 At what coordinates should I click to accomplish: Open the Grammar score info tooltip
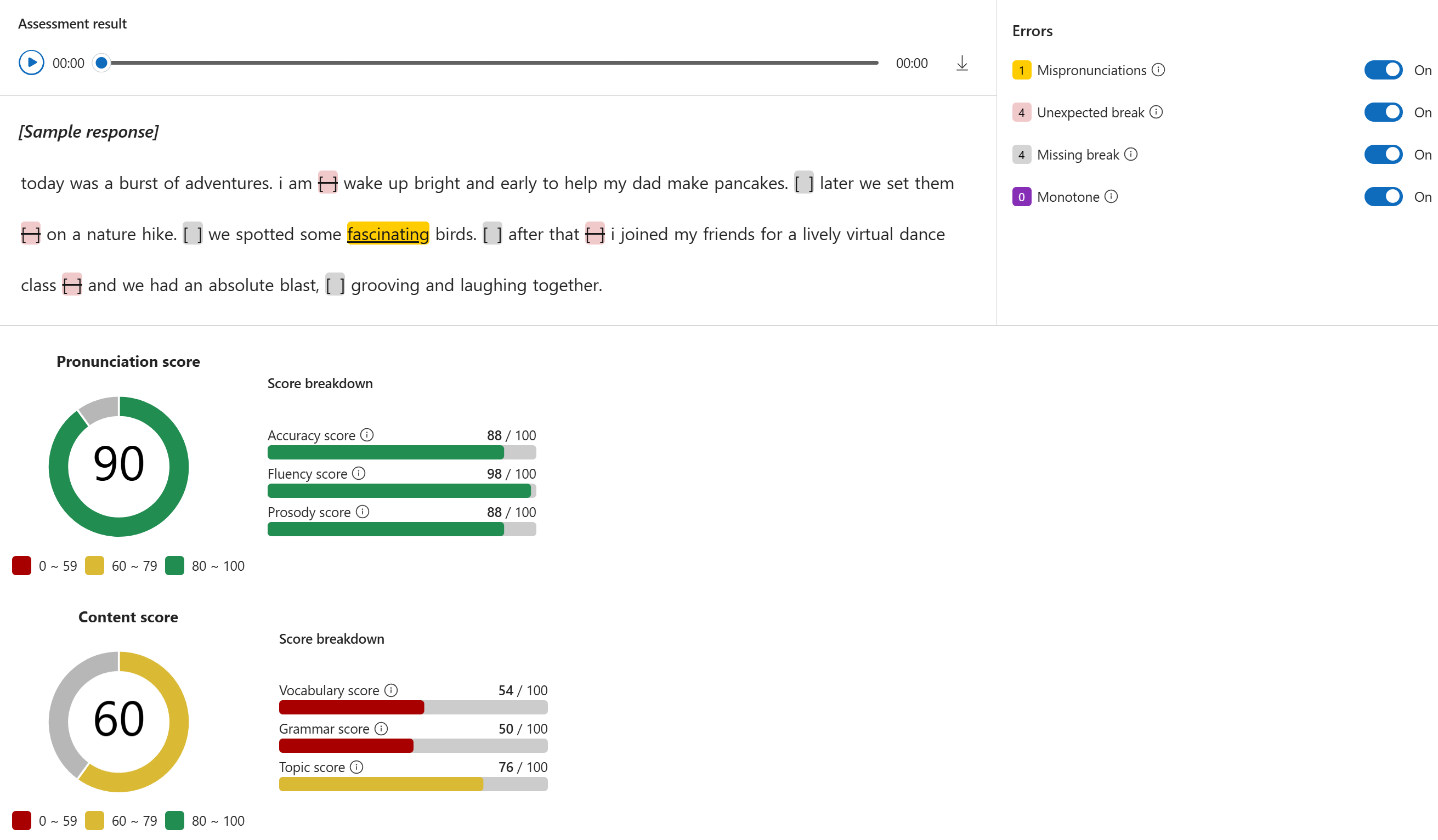tap(380, 728)
